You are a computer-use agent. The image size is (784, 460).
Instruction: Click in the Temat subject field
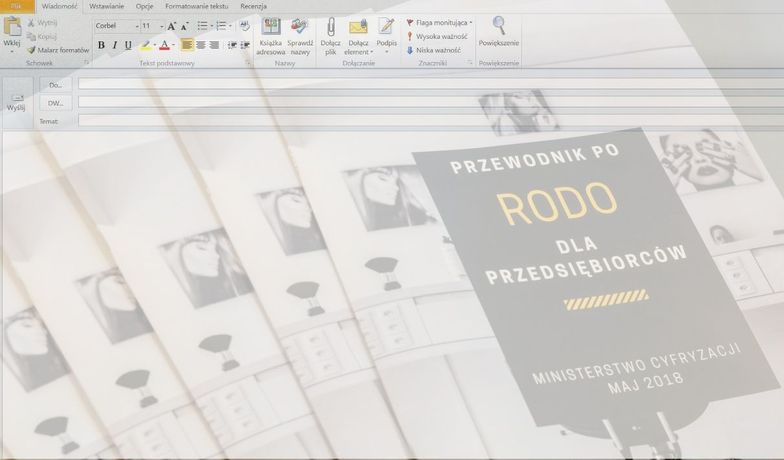(x=430, y=120)
